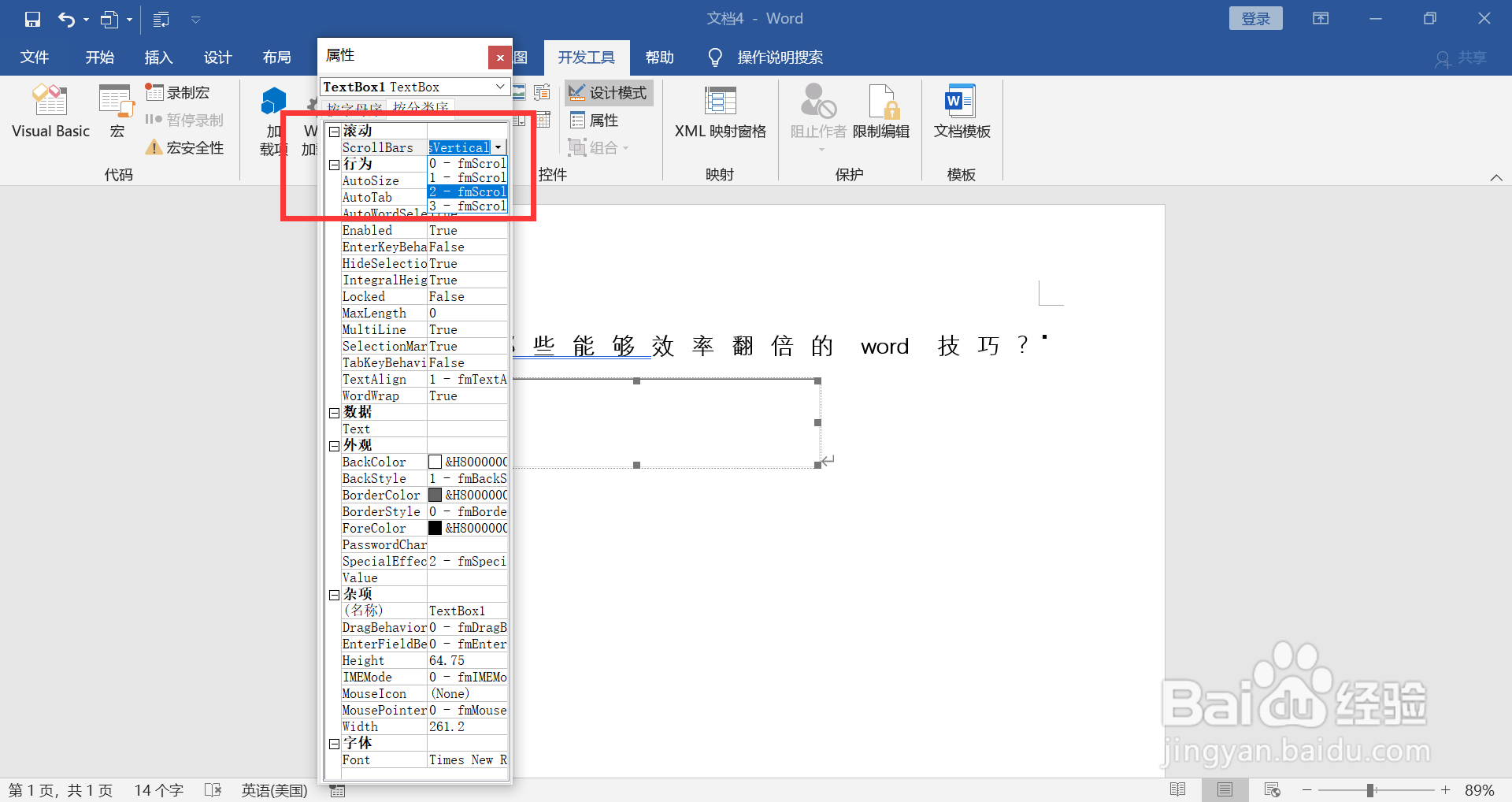Collapse the 外观 category
The image size is (1512, 802).
pyautogui.click(x=334, y=446)
